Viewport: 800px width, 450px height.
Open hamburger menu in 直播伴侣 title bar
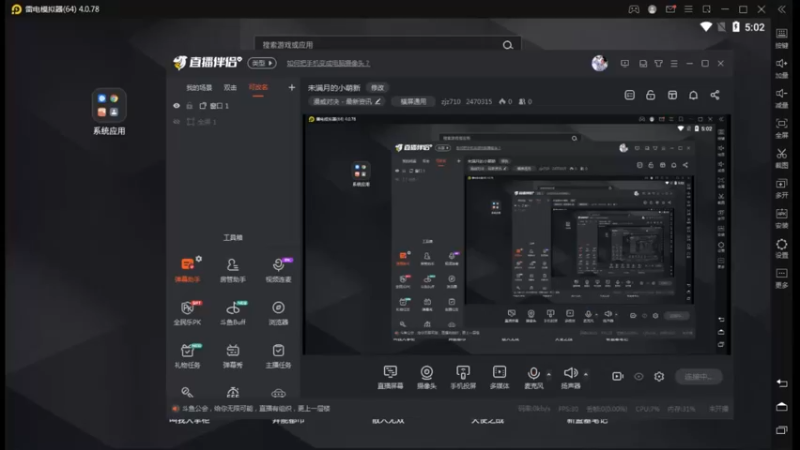point(674,63)
